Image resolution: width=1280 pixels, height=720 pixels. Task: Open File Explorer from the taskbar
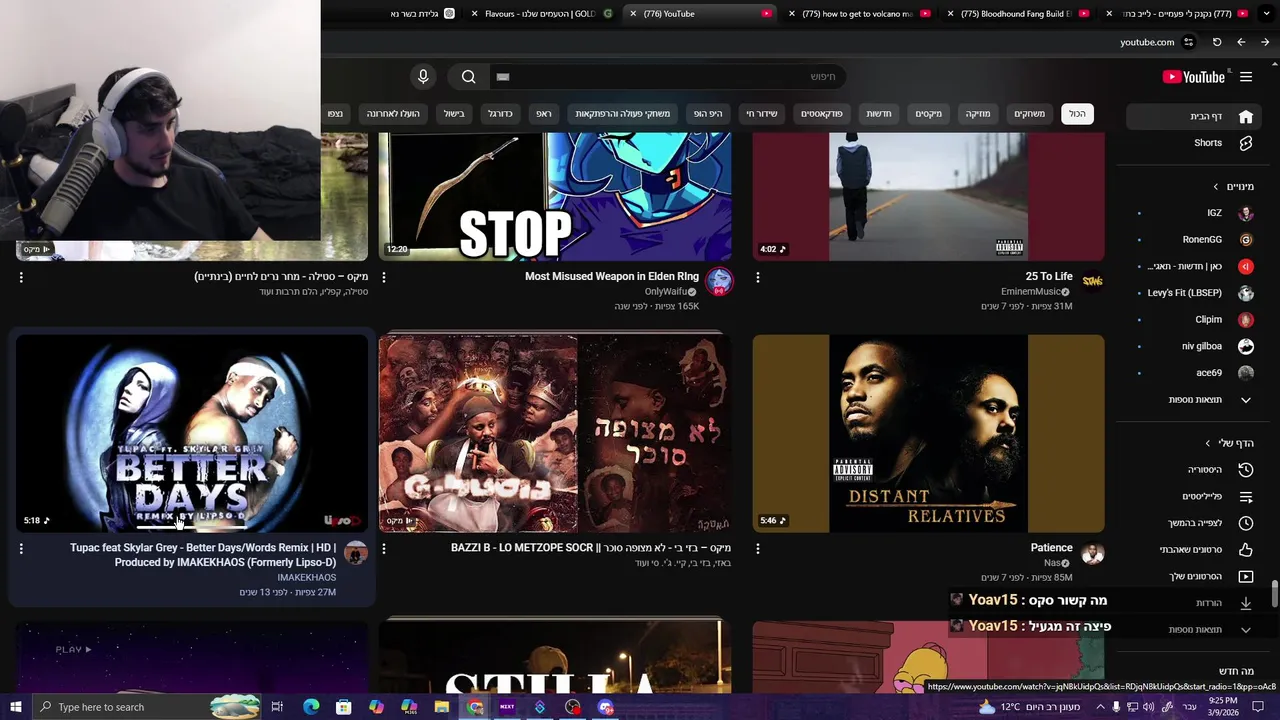coord(441,707)
